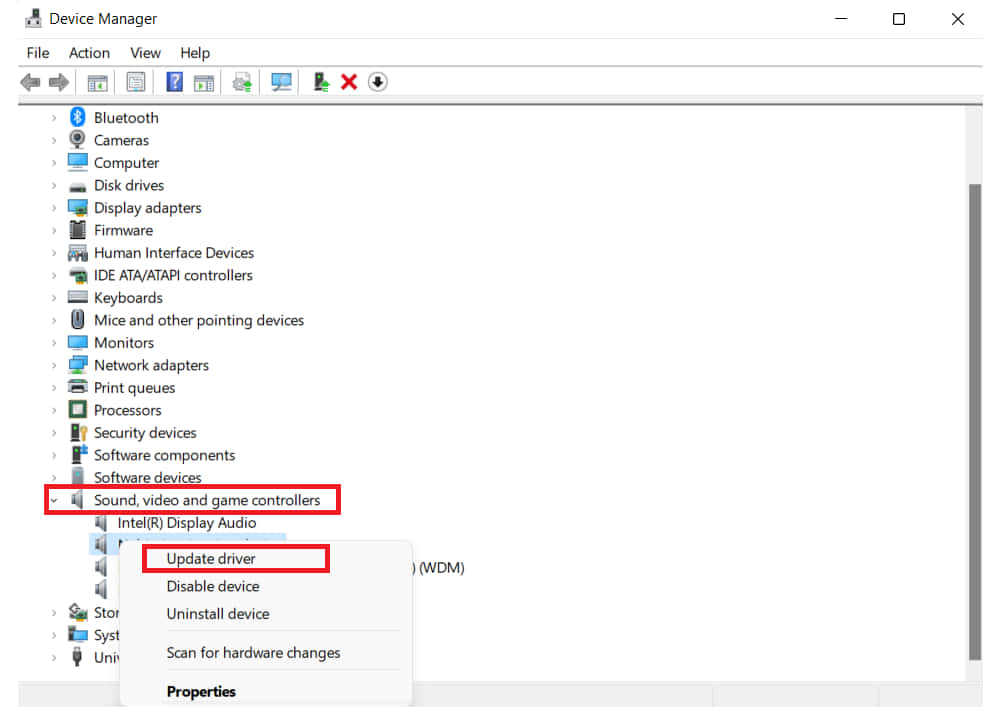Expand the Monitors category

(54, 343)
